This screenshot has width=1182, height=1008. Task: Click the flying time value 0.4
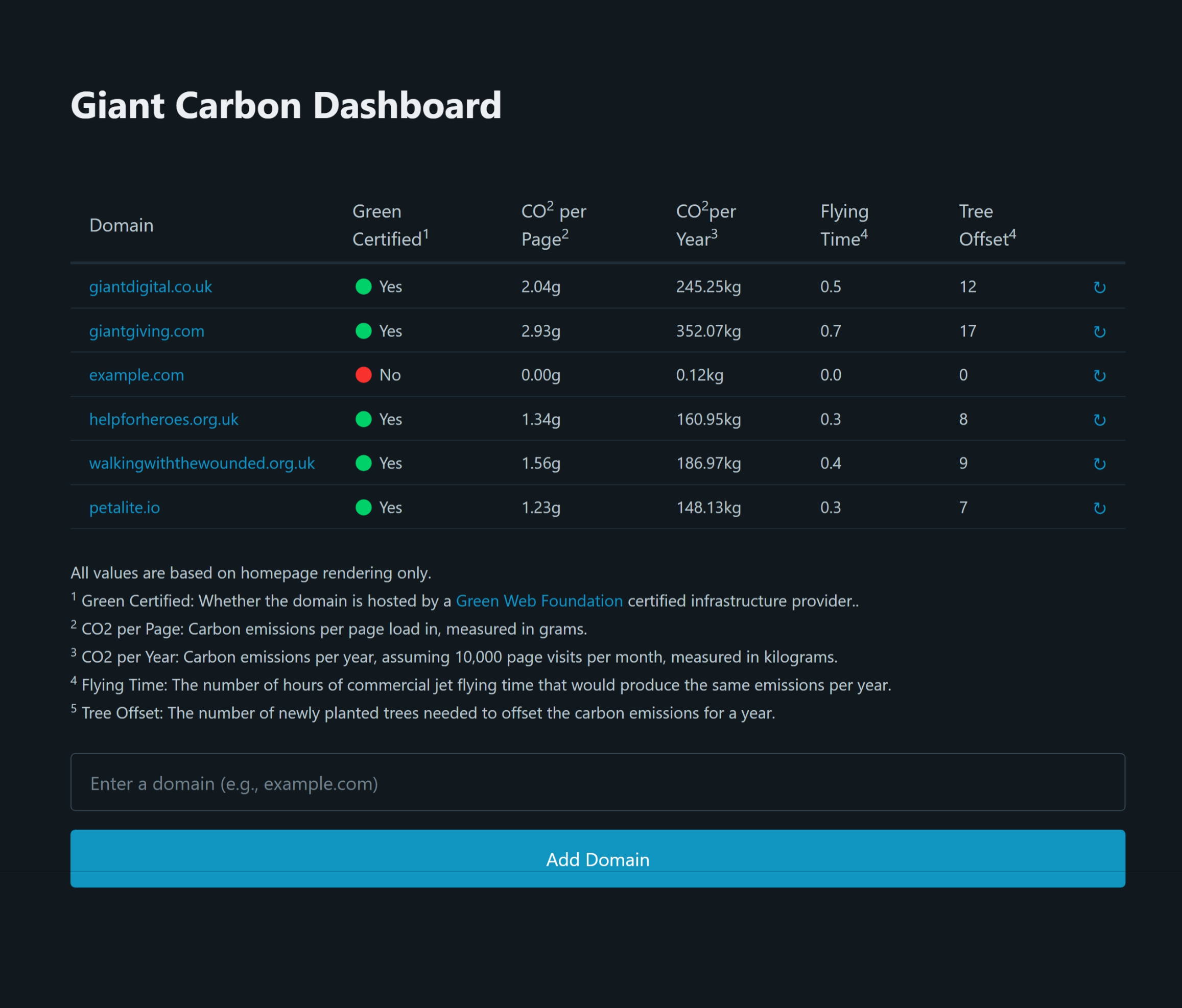pyautogui.click(x=831, y=464)
